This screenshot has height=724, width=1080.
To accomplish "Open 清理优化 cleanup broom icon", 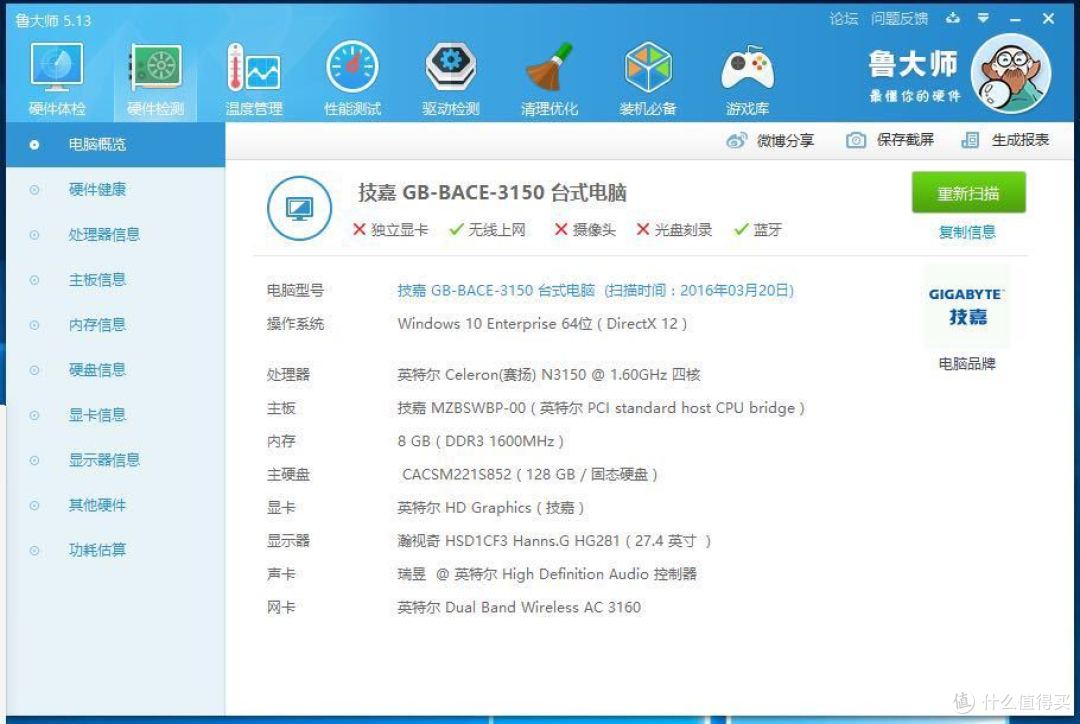I will point(549,79).
